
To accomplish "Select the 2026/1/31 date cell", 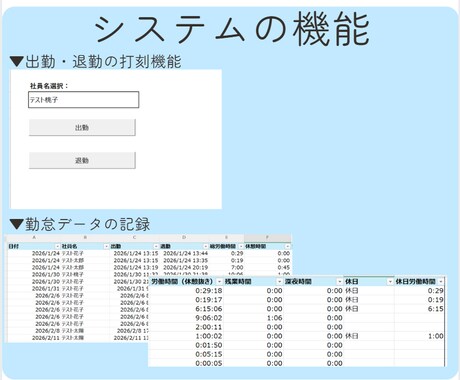I will (34, 288).
